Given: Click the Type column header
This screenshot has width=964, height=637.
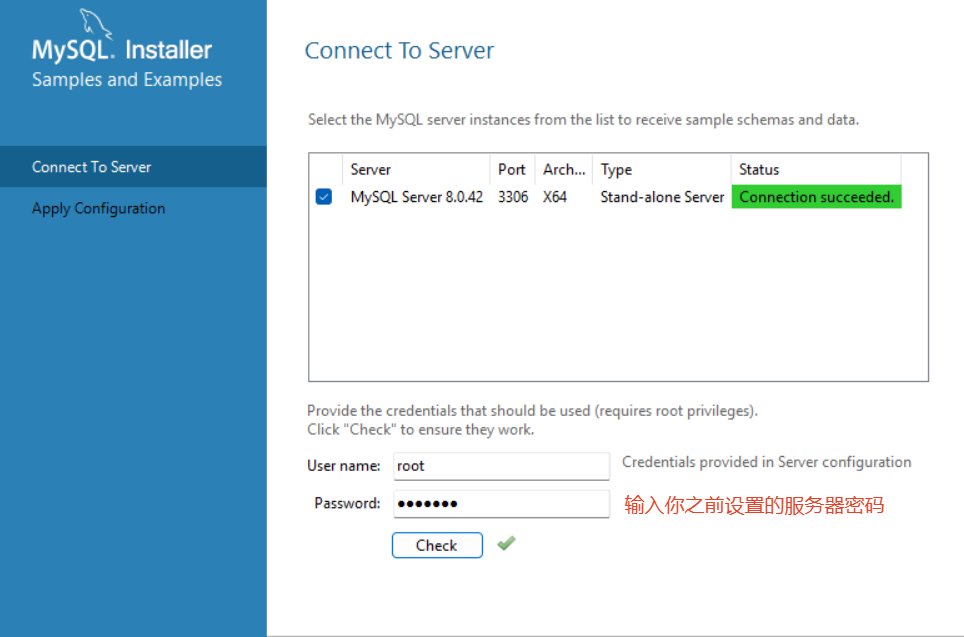Looking at the screenshot, I should click(662, 169).
